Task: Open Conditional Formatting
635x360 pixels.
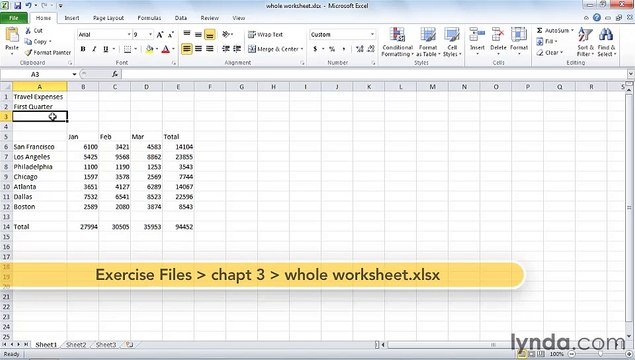Action: [397, 42]
